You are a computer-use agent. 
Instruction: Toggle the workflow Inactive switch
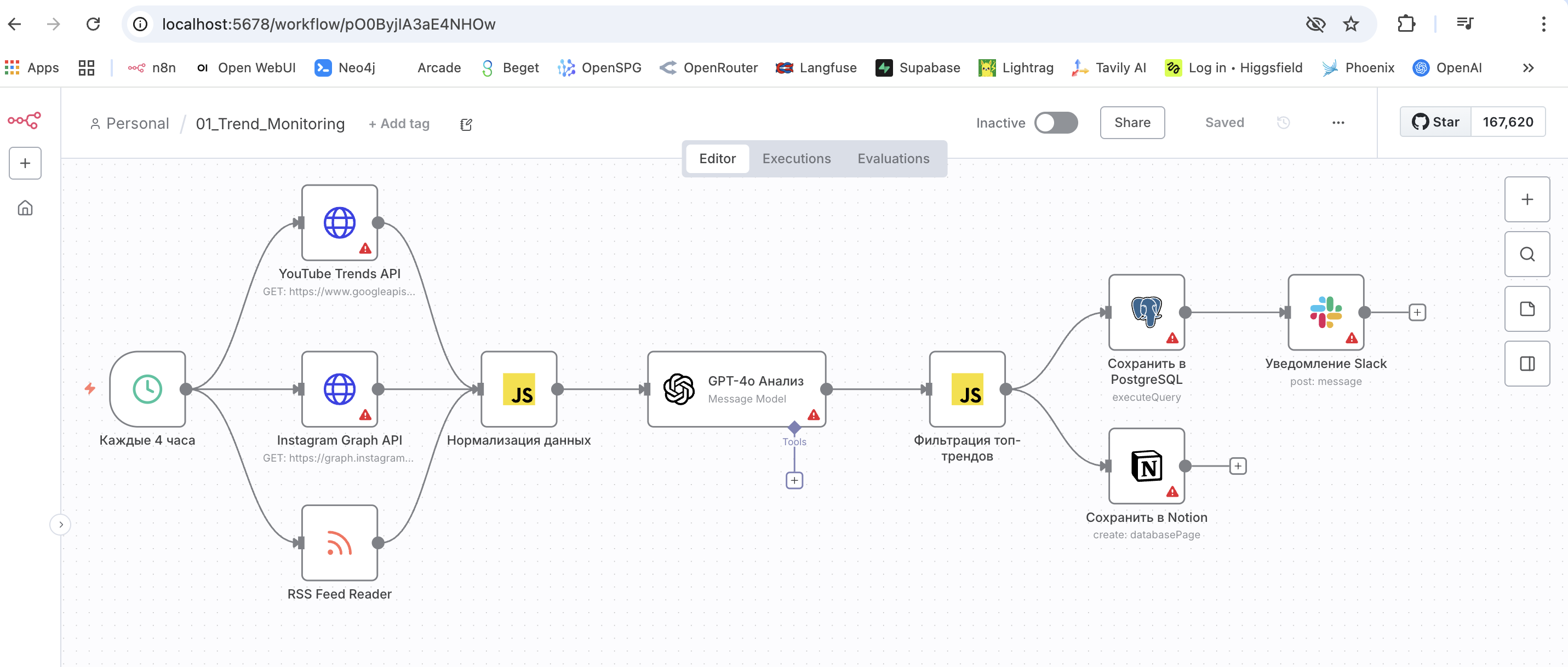click(1056, 122)
